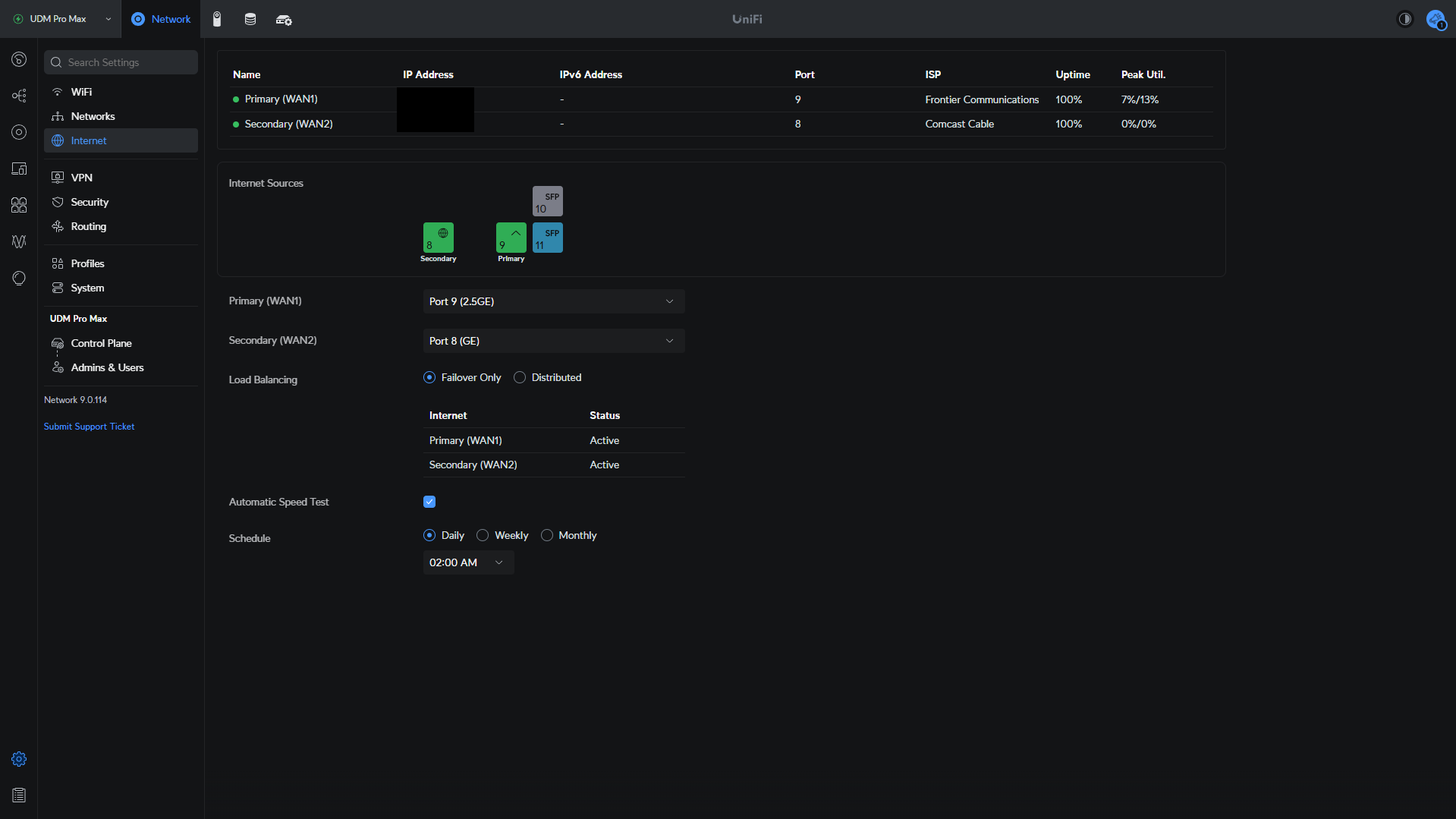Open the Ports/Insights grid icon in left rail
This screenshot has width=1456, height=819.
coord(19,205)
